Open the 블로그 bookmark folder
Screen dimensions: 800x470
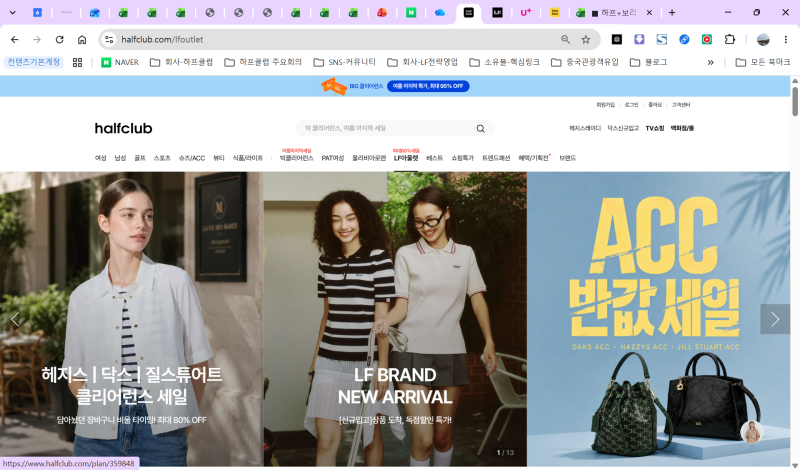coord(648,62)
